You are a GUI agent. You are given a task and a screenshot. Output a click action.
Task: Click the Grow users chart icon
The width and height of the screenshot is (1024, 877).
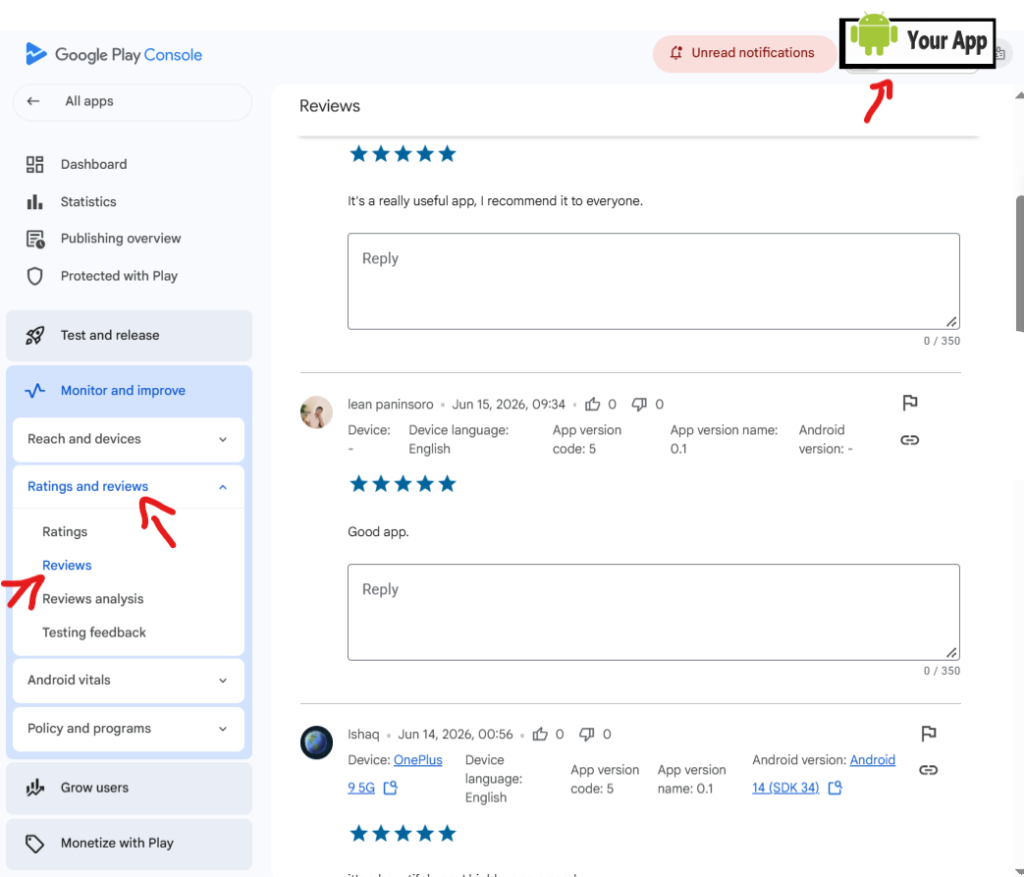(35, 788)
